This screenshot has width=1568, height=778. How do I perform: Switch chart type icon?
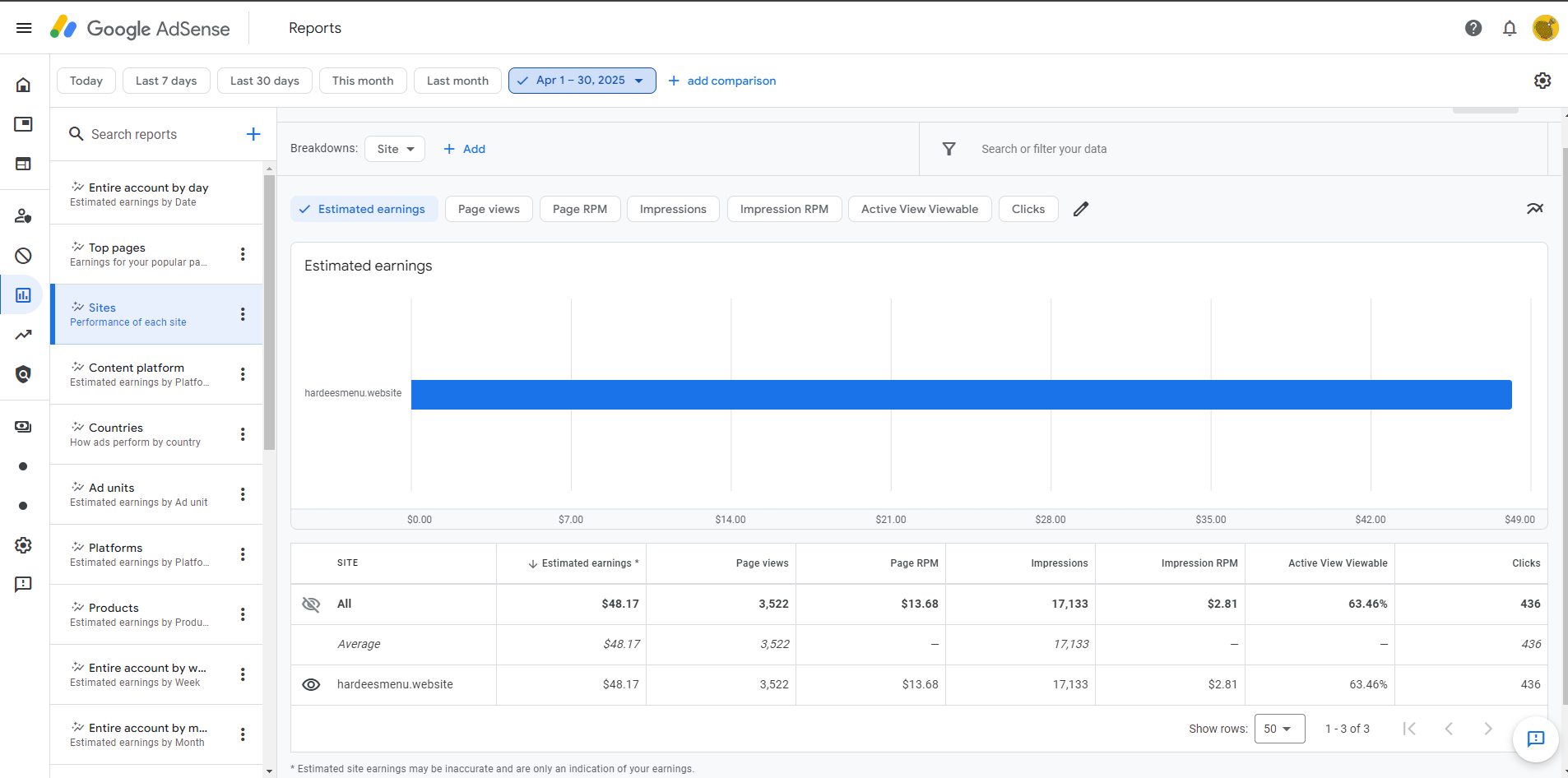[1535, 209]
